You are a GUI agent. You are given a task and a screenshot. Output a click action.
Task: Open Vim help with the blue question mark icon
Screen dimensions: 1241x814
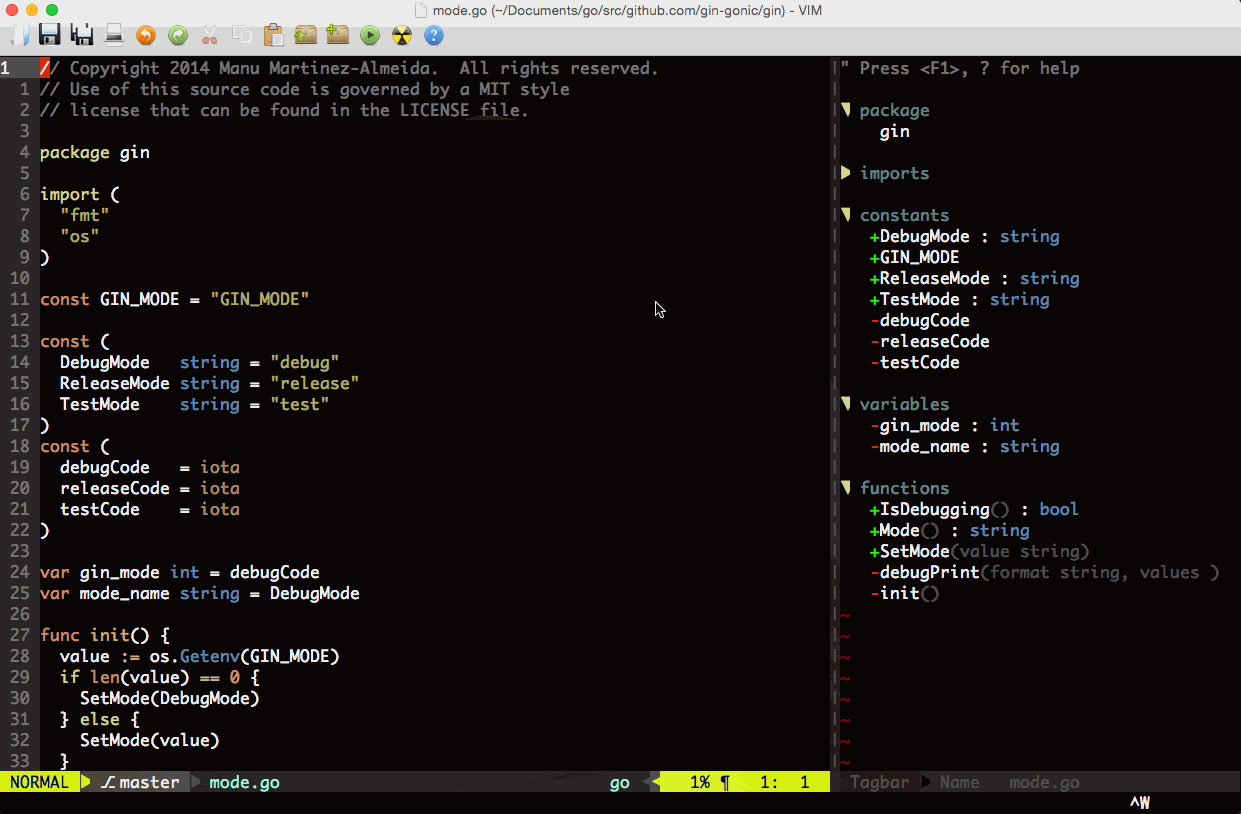(x=434, y=36)
